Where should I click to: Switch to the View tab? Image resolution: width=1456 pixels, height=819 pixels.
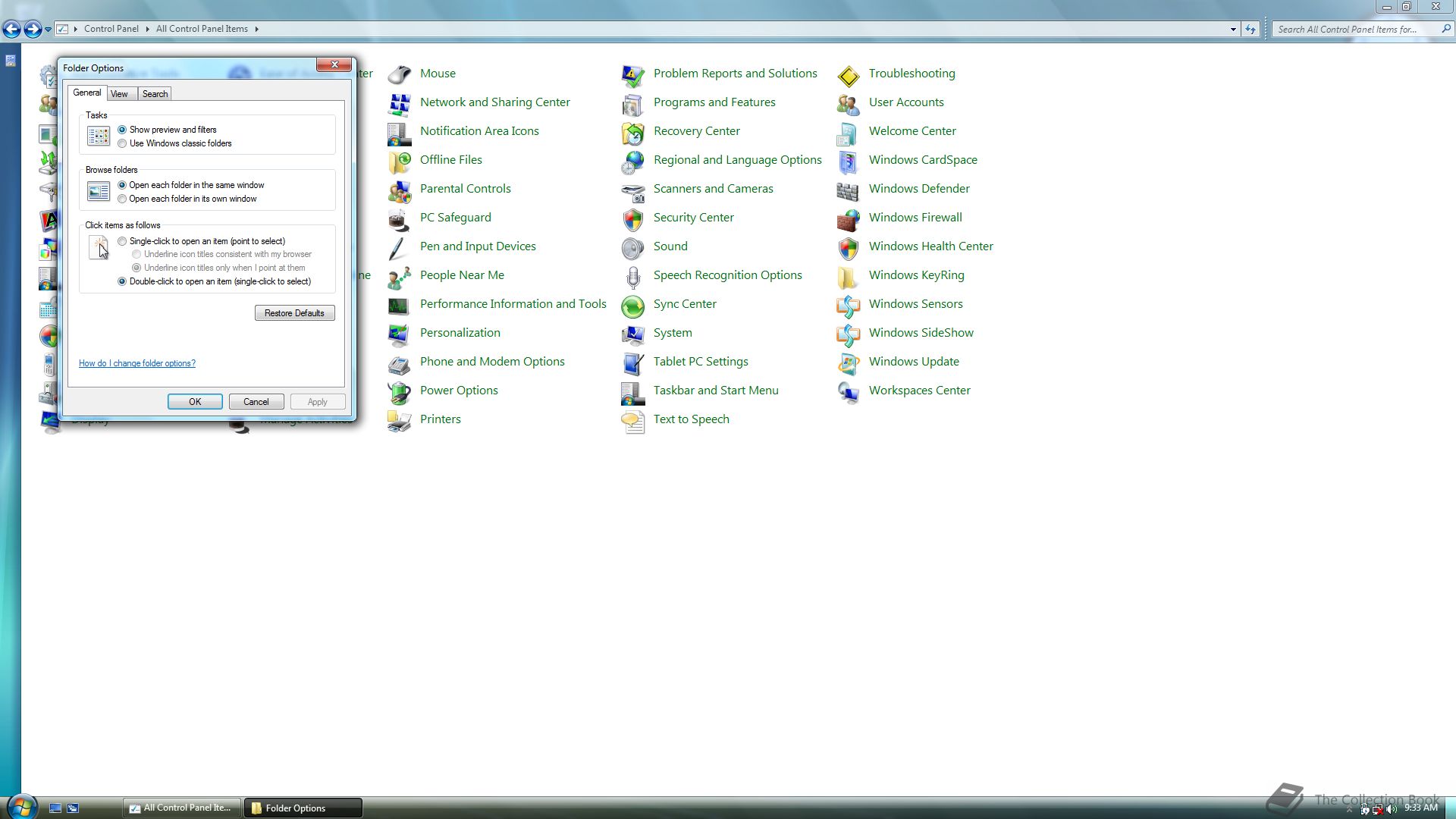(x=120, y=94)
